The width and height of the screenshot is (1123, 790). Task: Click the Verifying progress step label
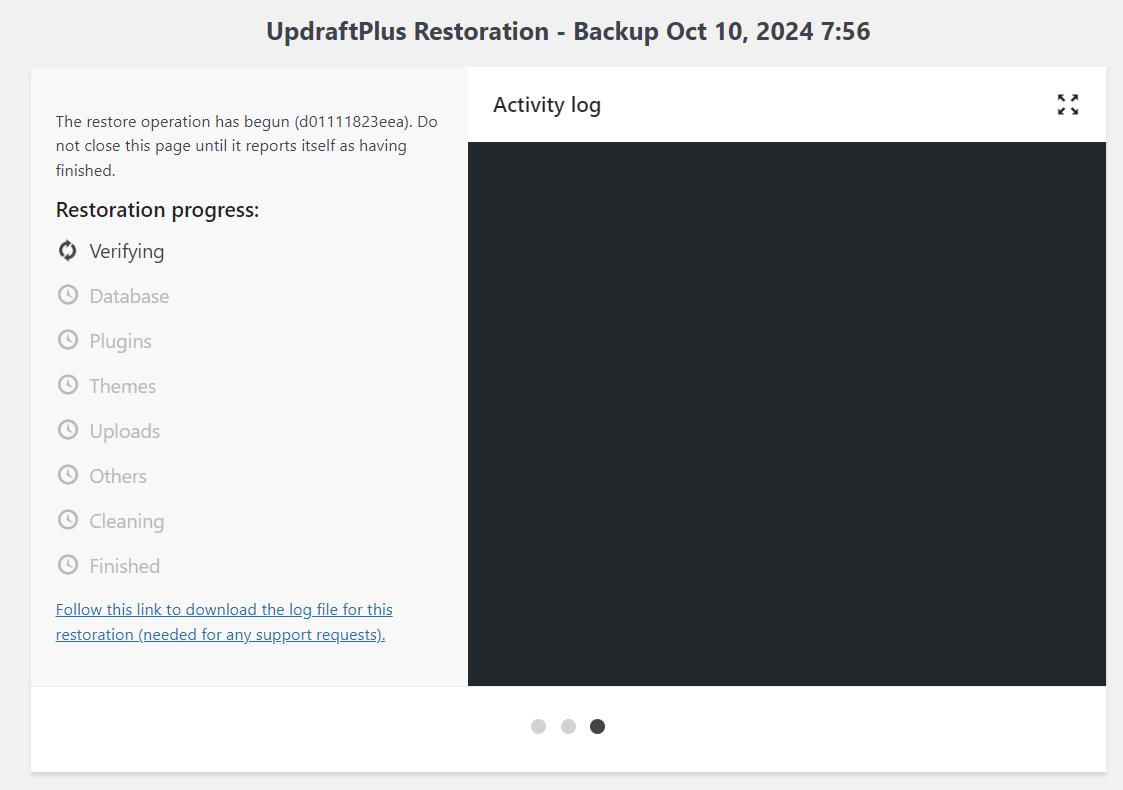tap(127, 251)
